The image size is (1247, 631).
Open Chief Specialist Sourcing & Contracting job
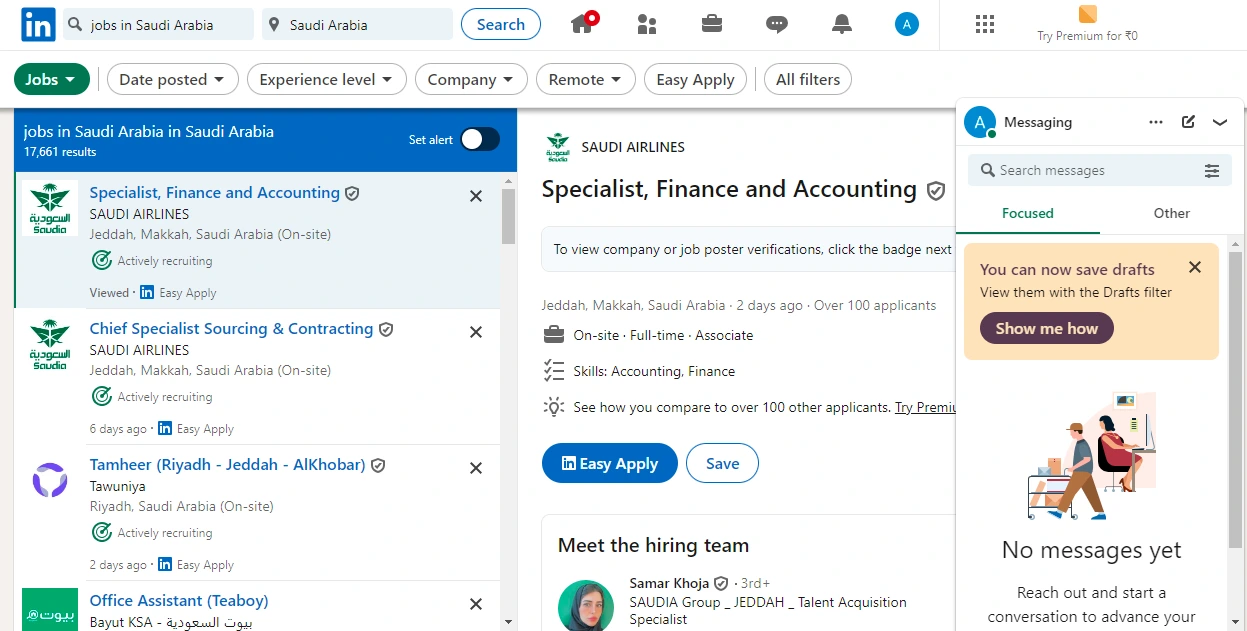coord(231,329)
